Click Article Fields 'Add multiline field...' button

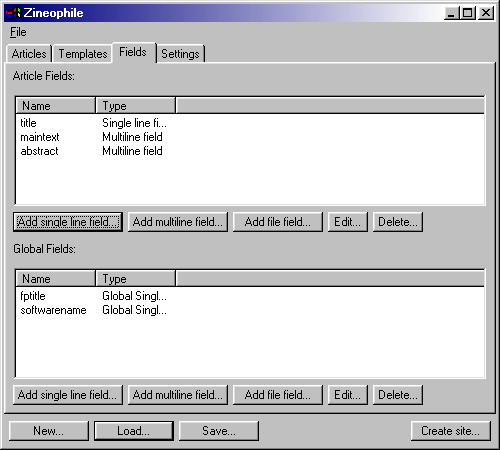click(x=178, y=222)
